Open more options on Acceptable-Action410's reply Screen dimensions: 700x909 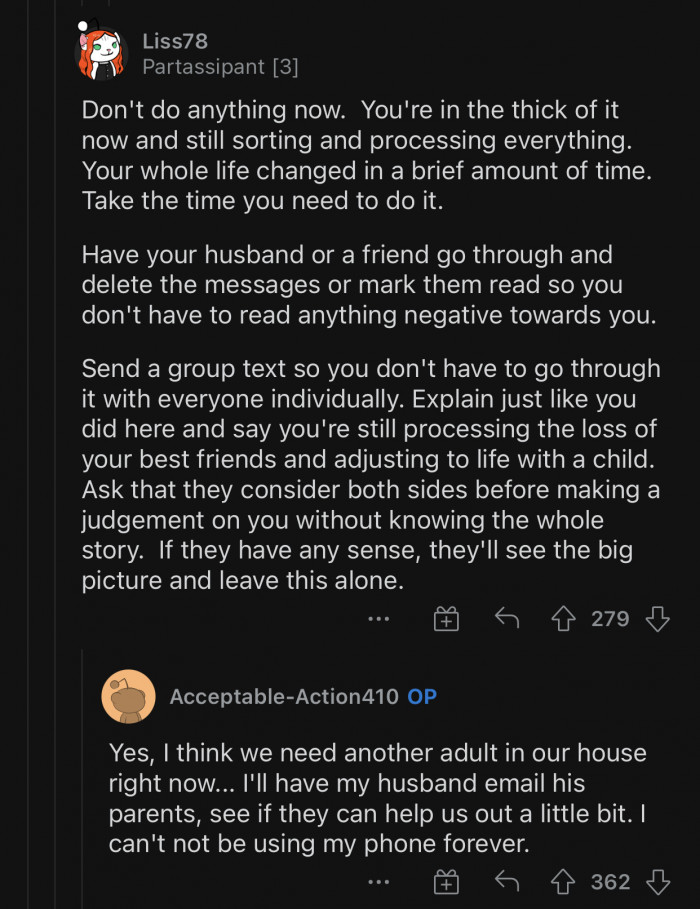pyautogui.click(x=378, y=881)
